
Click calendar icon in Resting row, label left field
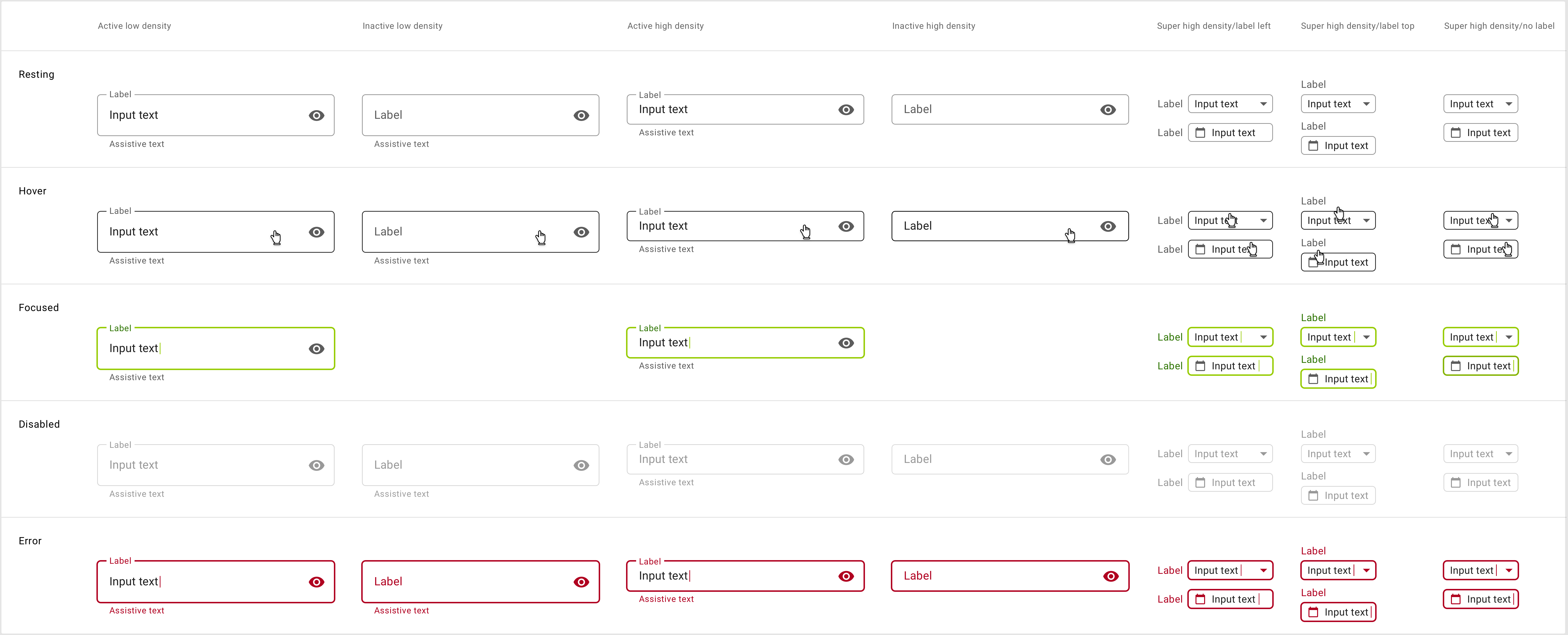[x=1200, y=133]
